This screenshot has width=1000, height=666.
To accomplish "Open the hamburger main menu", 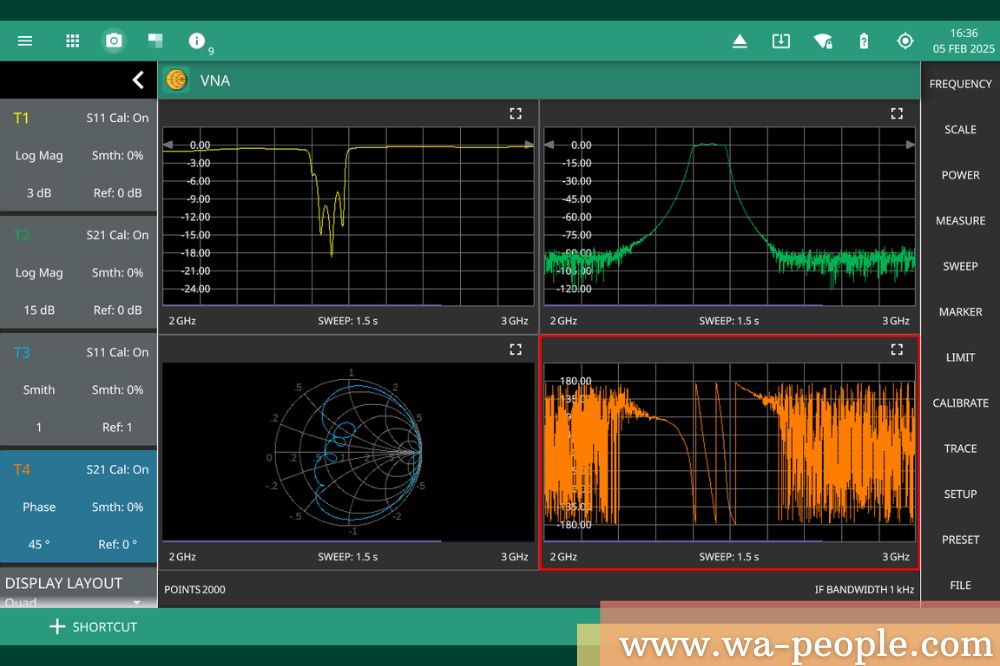I will pyautogui.click(x=25, y=41).
